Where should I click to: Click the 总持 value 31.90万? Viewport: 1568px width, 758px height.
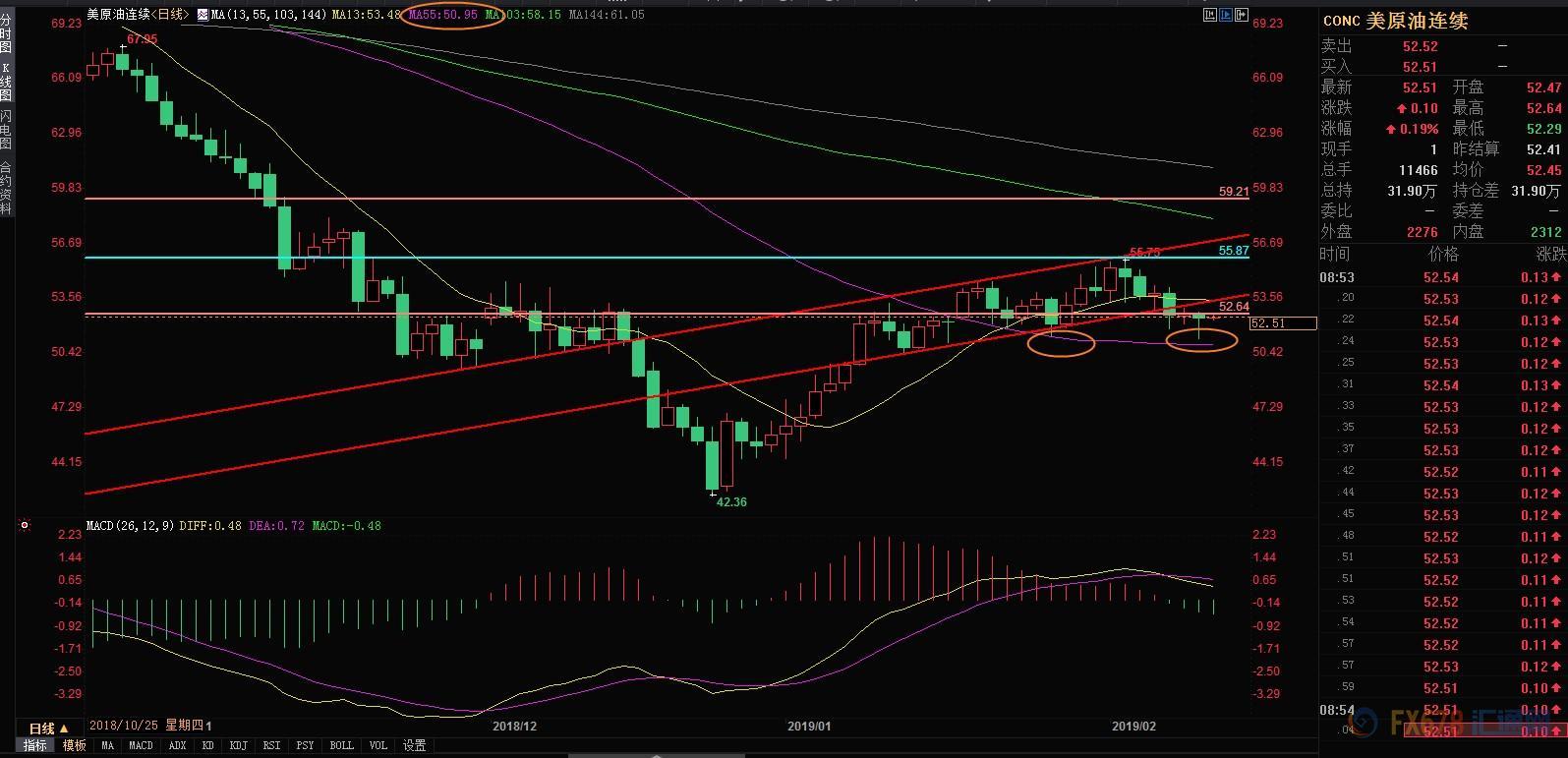(x=1415, y=191)
